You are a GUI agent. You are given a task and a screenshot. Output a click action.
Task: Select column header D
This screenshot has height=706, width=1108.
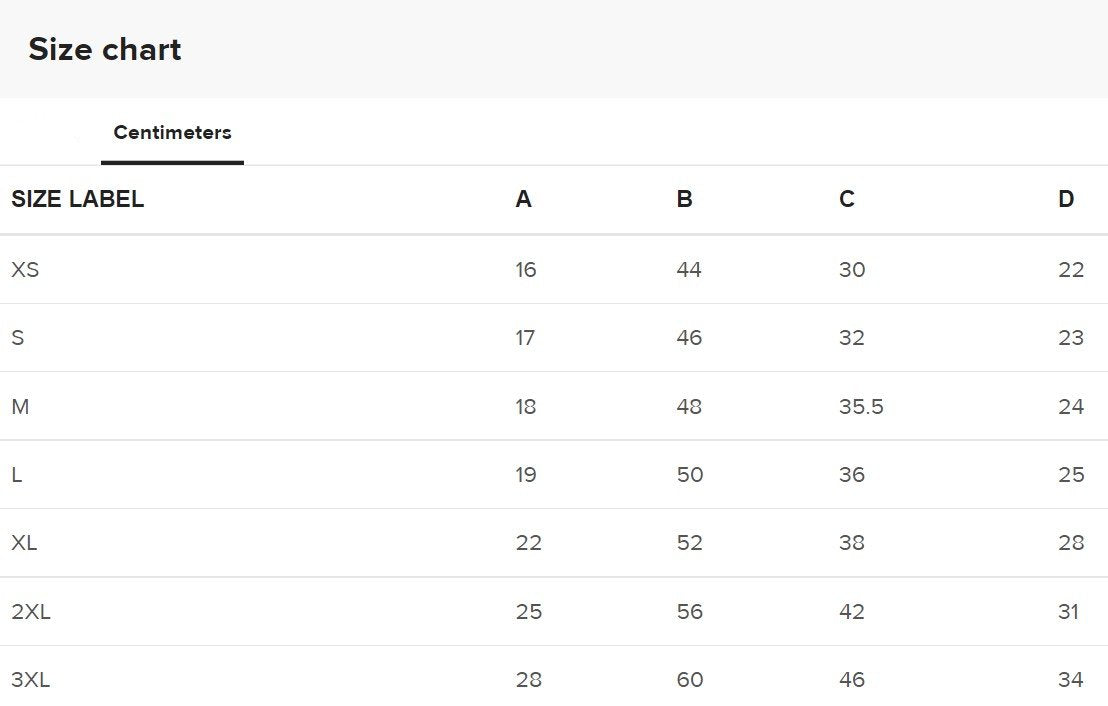pyautogui.click(x=1066, y=199)
